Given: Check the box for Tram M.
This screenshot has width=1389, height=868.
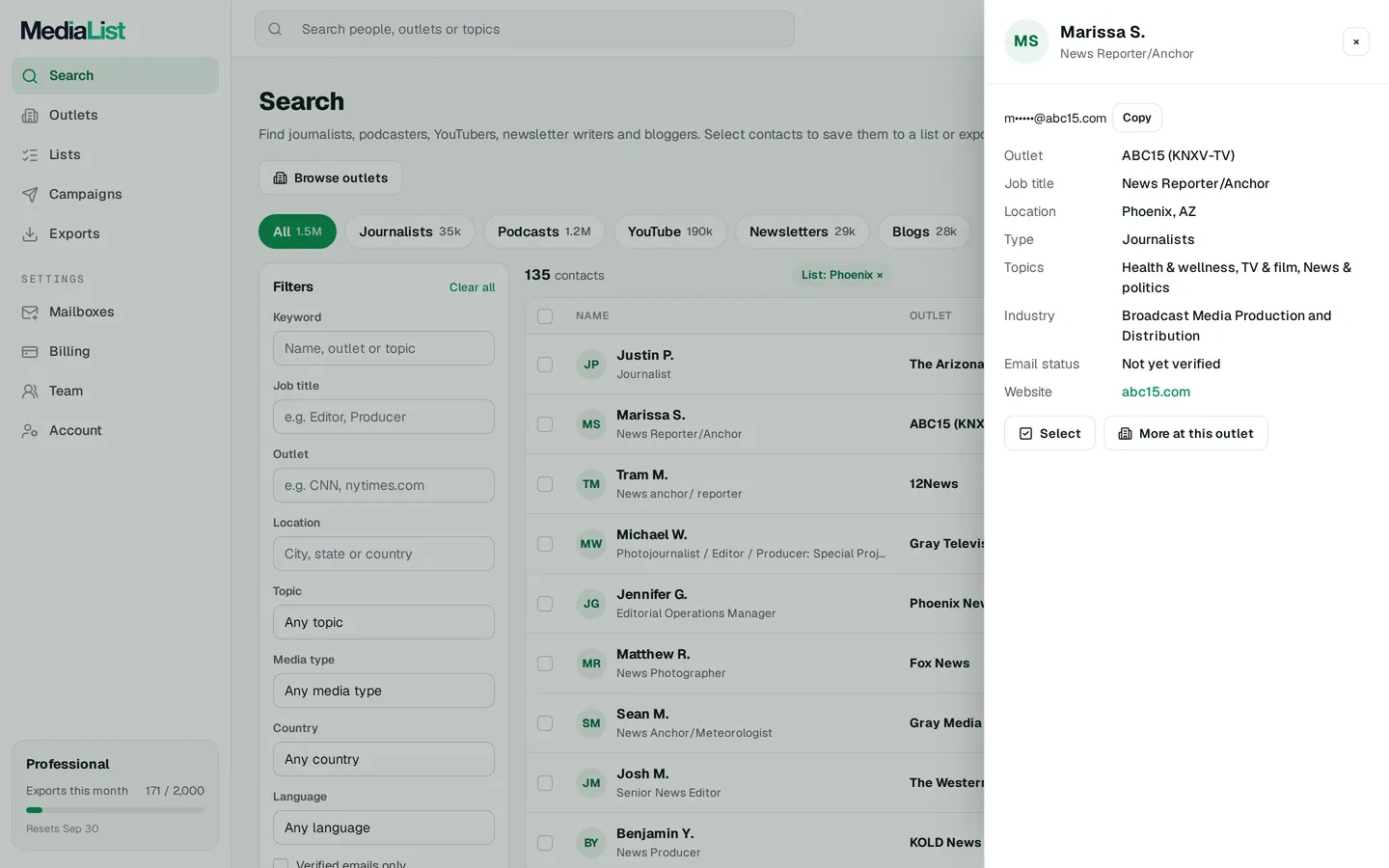Looking at the screenshot, I should pyautogui.click(x=545, y=484).
